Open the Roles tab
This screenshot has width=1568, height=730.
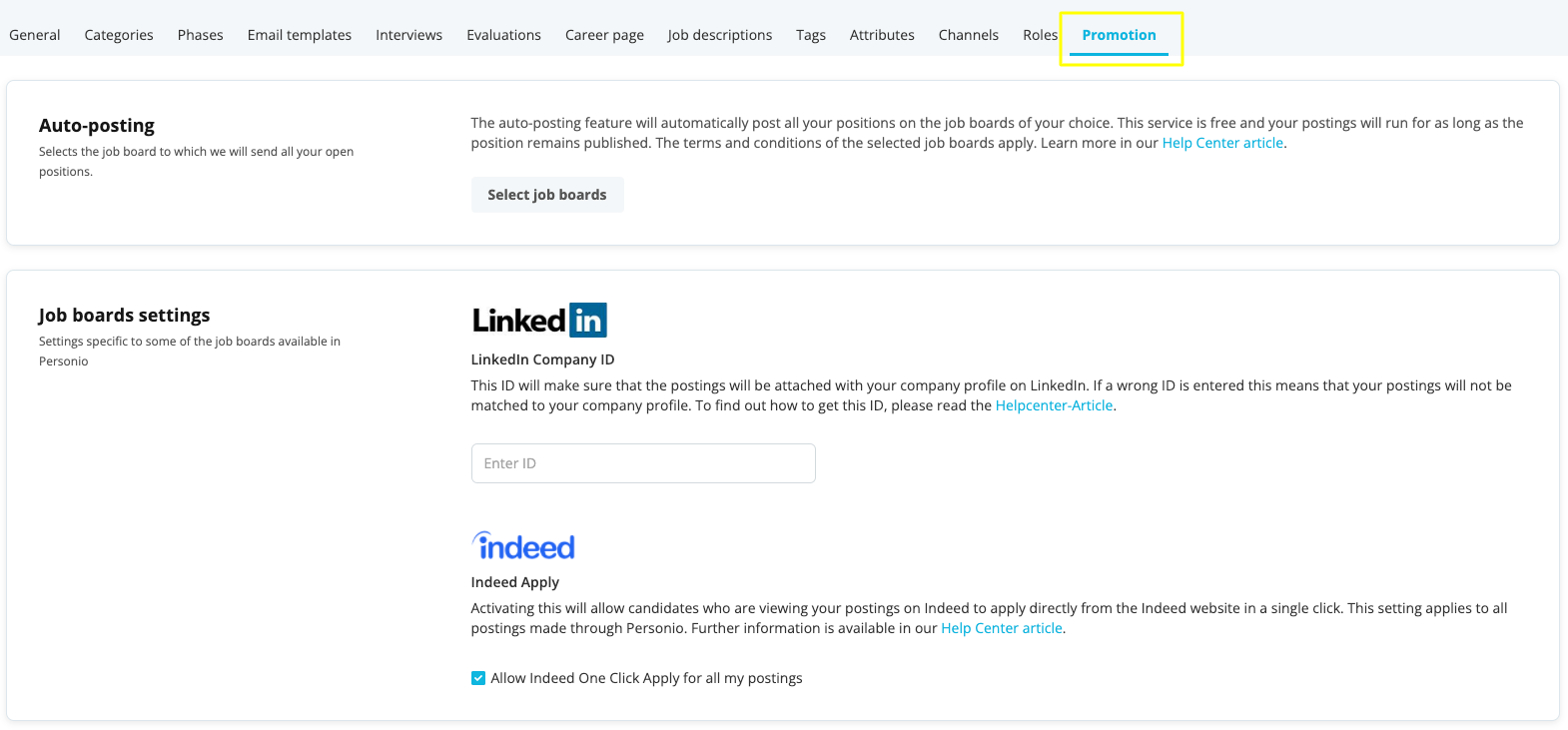[x=1040, y=35]
